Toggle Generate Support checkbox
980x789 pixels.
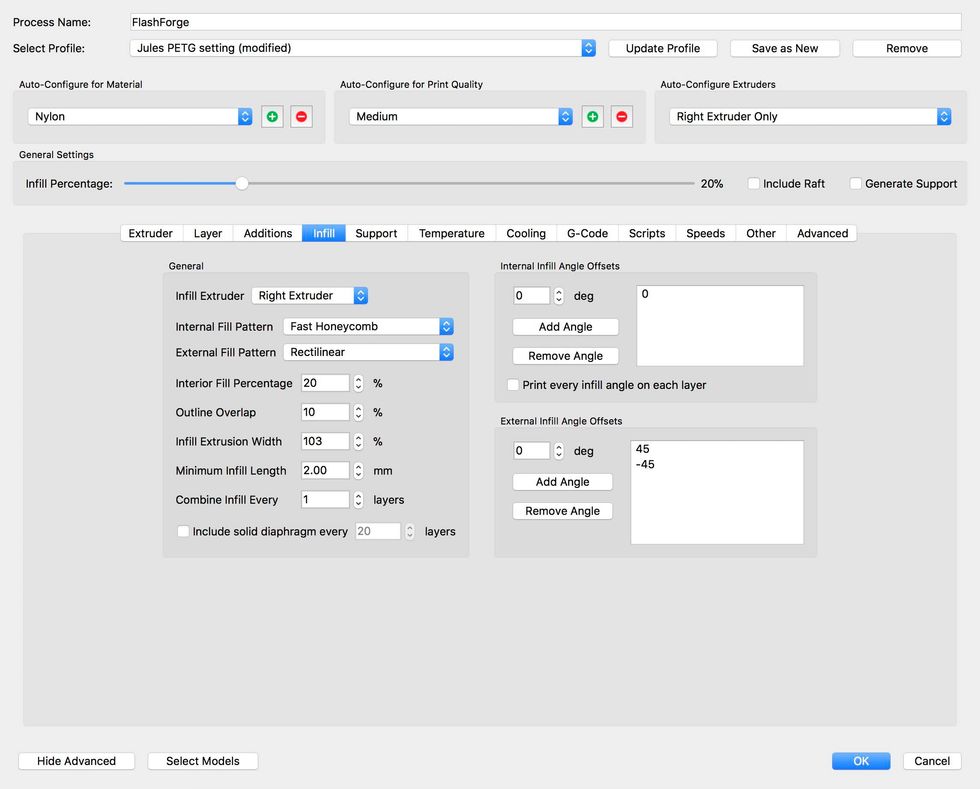tap(856, 184)
